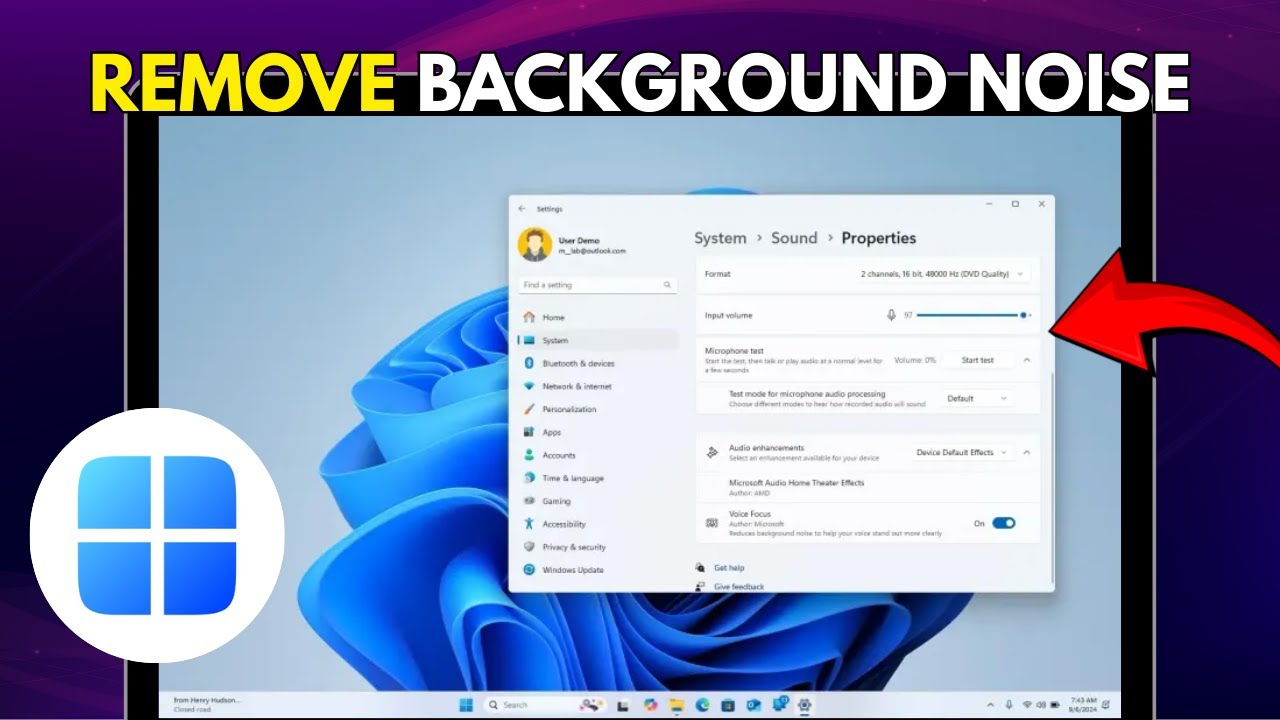Image resolution: width=1280 pixels, height=720 pixels.
Task: Collapse the Microphone test section
Action: pos(1027,360)
